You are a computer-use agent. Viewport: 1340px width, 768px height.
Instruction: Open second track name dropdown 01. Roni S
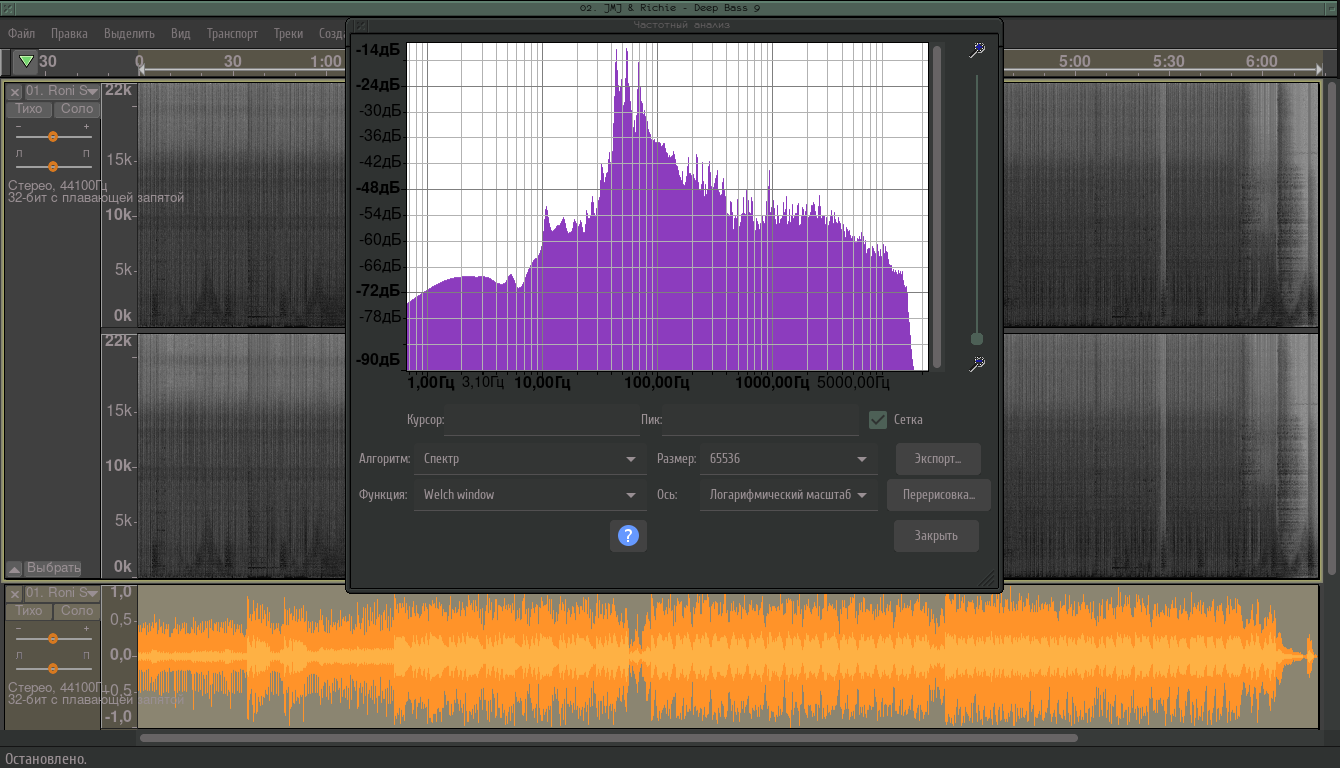coord(62,594)
